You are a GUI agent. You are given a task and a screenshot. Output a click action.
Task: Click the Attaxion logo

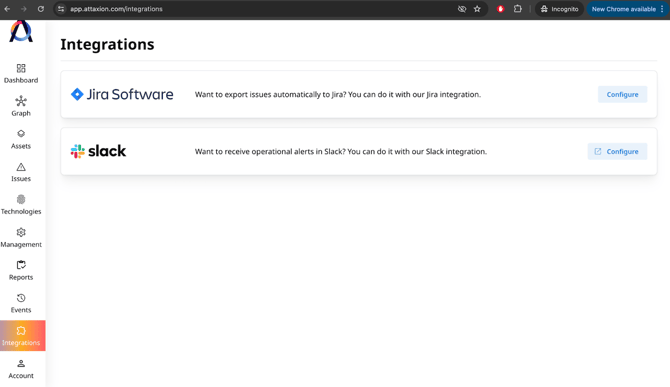tap(21, 31)
